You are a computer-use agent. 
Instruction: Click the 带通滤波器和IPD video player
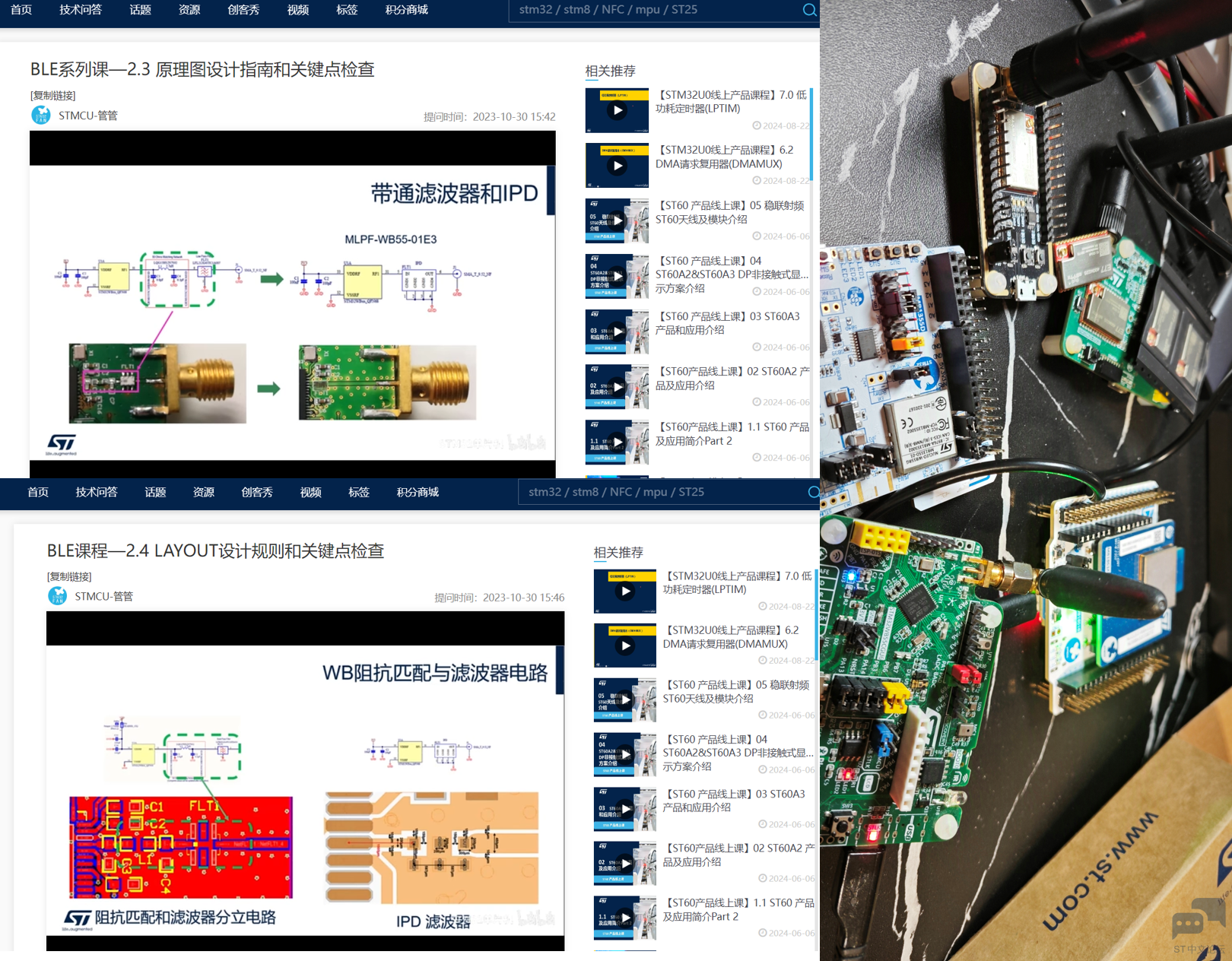click(x=293, y=304)
